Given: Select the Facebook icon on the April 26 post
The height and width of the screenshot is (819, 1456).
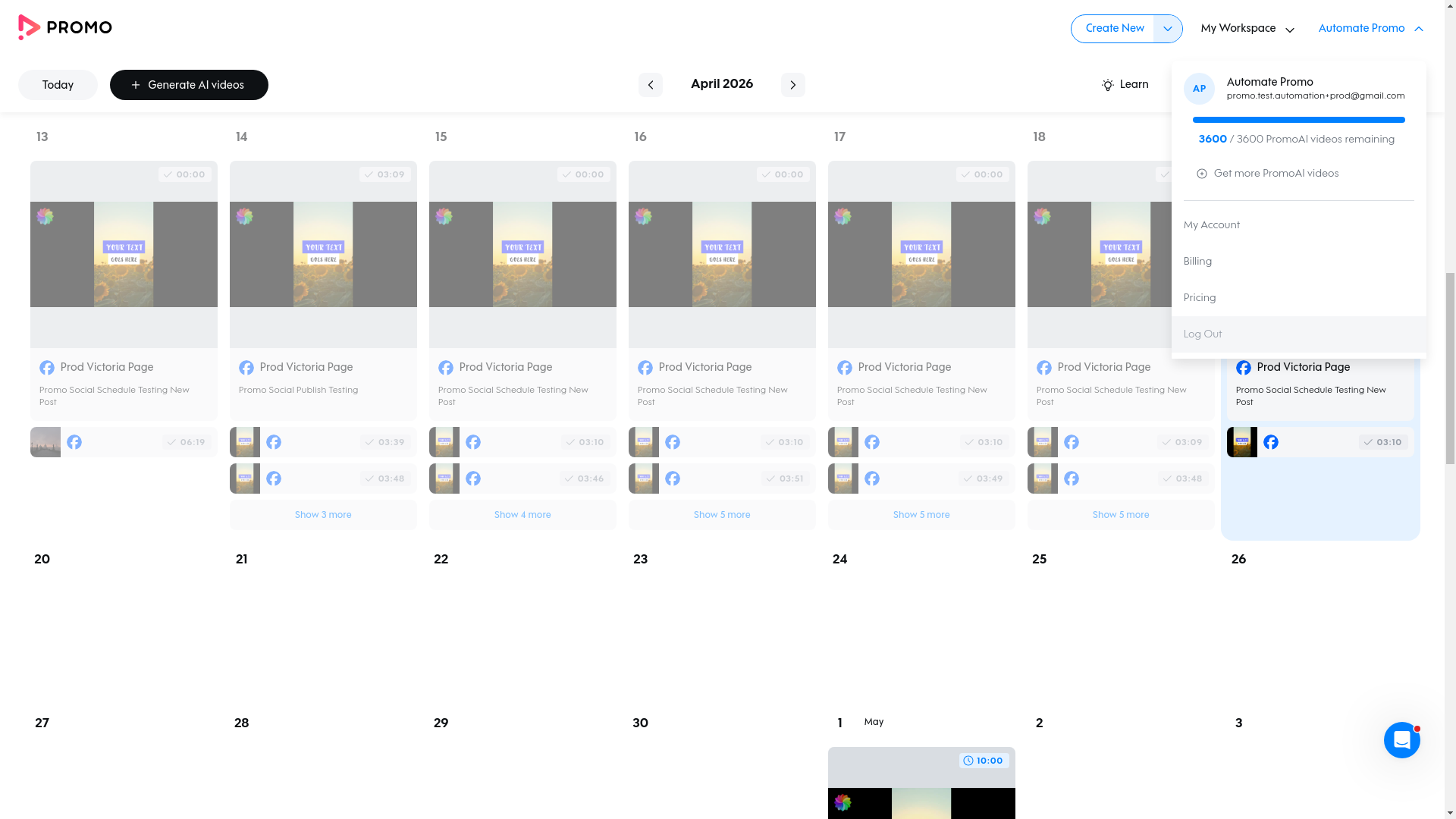Looking at the screenshot, I should coord(1244,367).
